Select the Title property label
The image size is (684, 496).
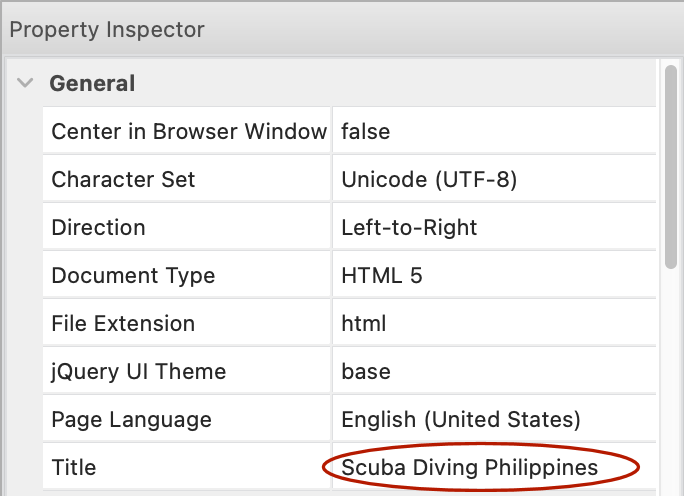(x=74, y=468)
